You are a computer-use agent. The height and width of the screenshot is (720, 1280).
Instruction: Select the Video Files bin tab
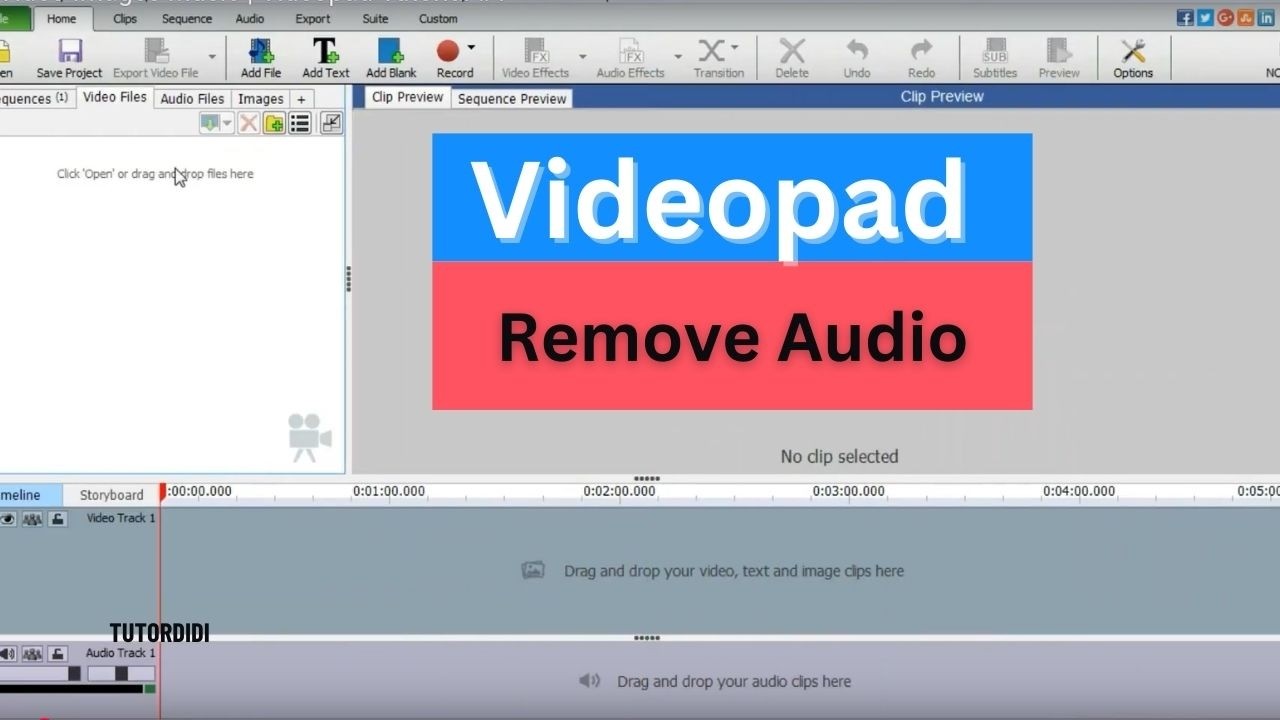[115, 97]
